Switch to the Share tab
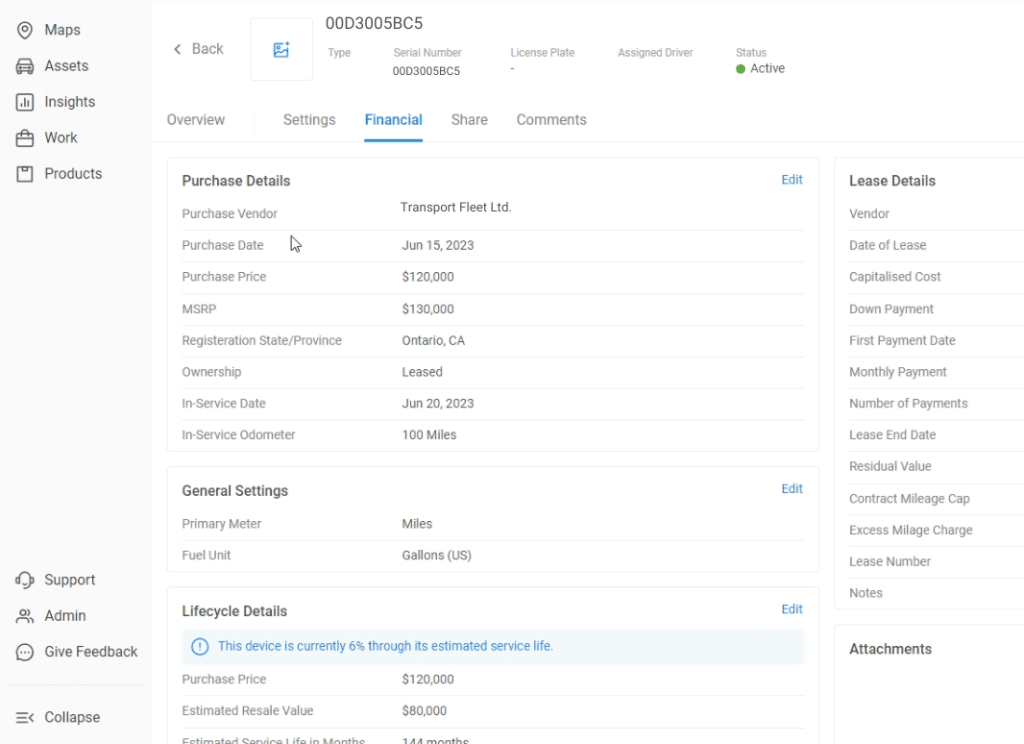 [469, 120]
